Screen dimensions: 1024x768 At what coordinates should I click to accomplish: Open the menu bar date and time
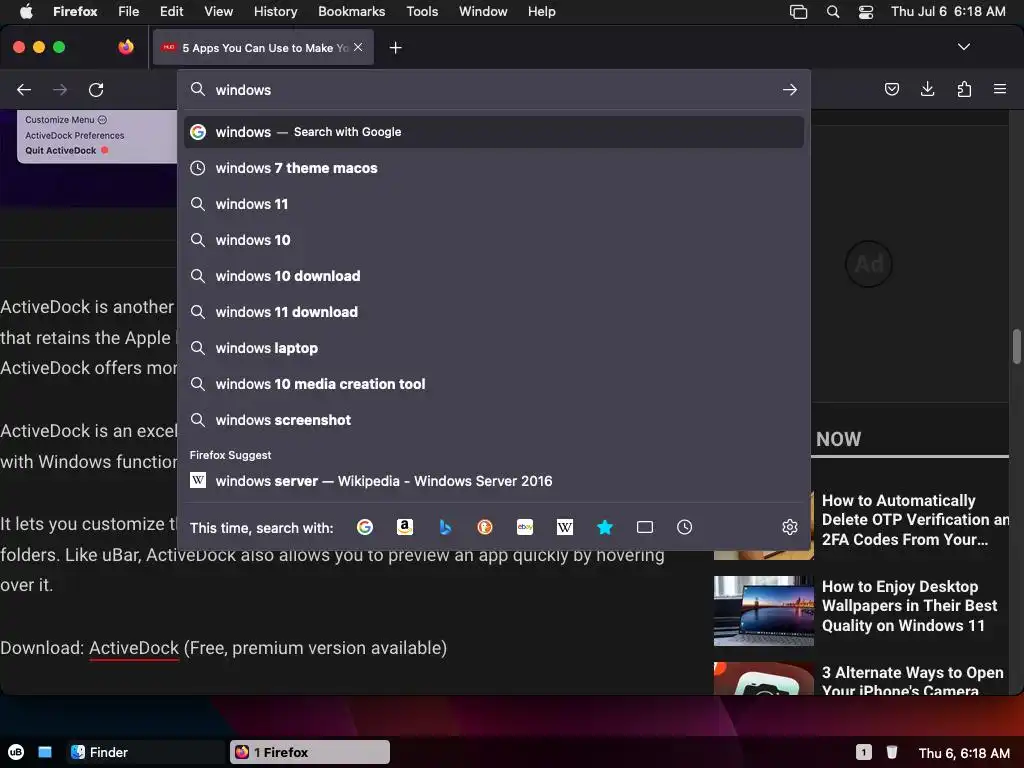tap(948, 12)
